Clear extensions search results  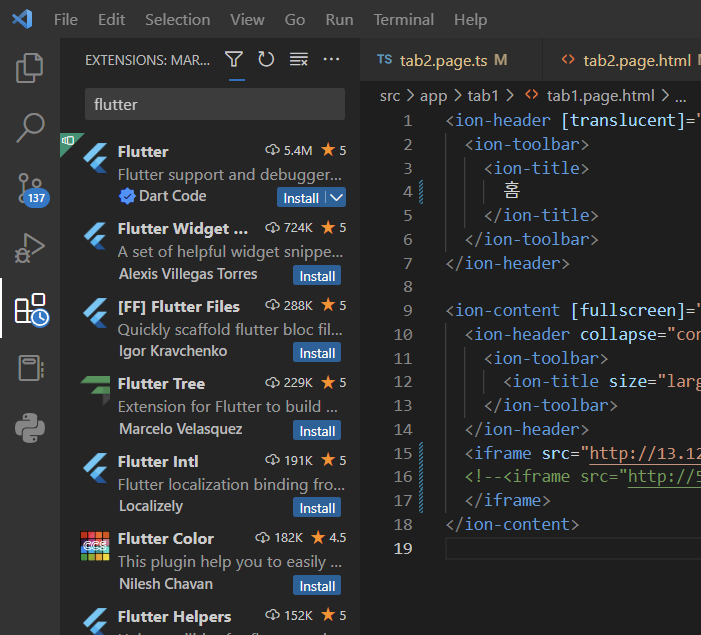(x=299, y=59)
